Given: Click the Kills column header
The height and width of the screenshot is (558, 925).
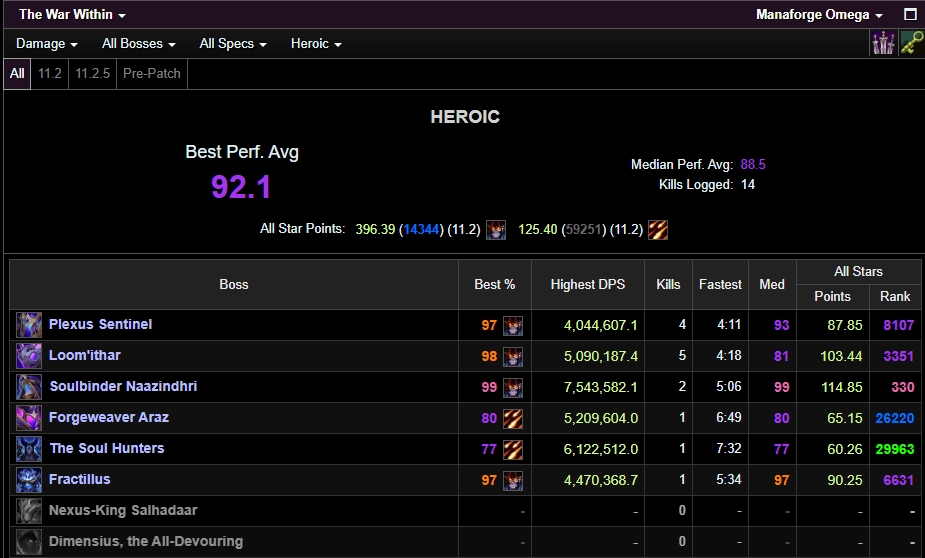Looking at the screenshot, I should click(x=668, y=284).
